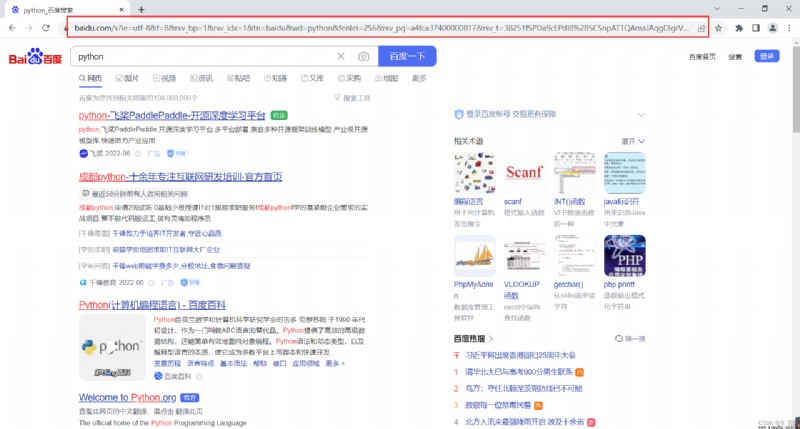Switch to the 视频 search tab

coord(164,79)
